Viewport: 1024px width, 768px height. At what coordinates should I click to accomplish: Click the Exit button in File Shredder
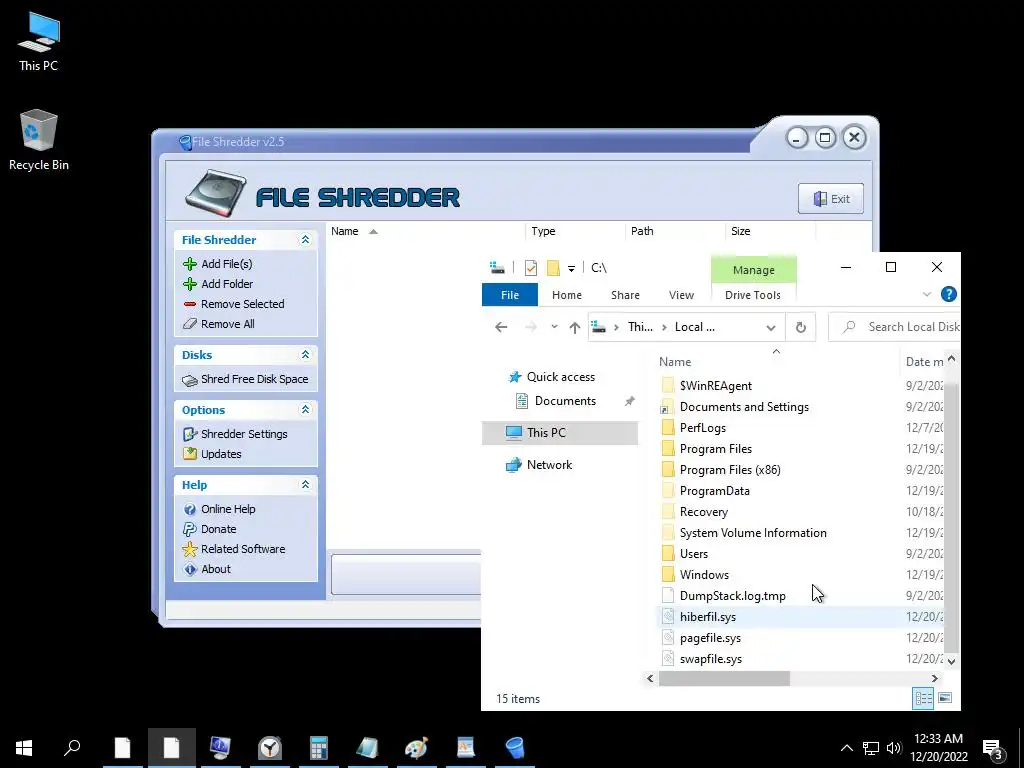831,199
